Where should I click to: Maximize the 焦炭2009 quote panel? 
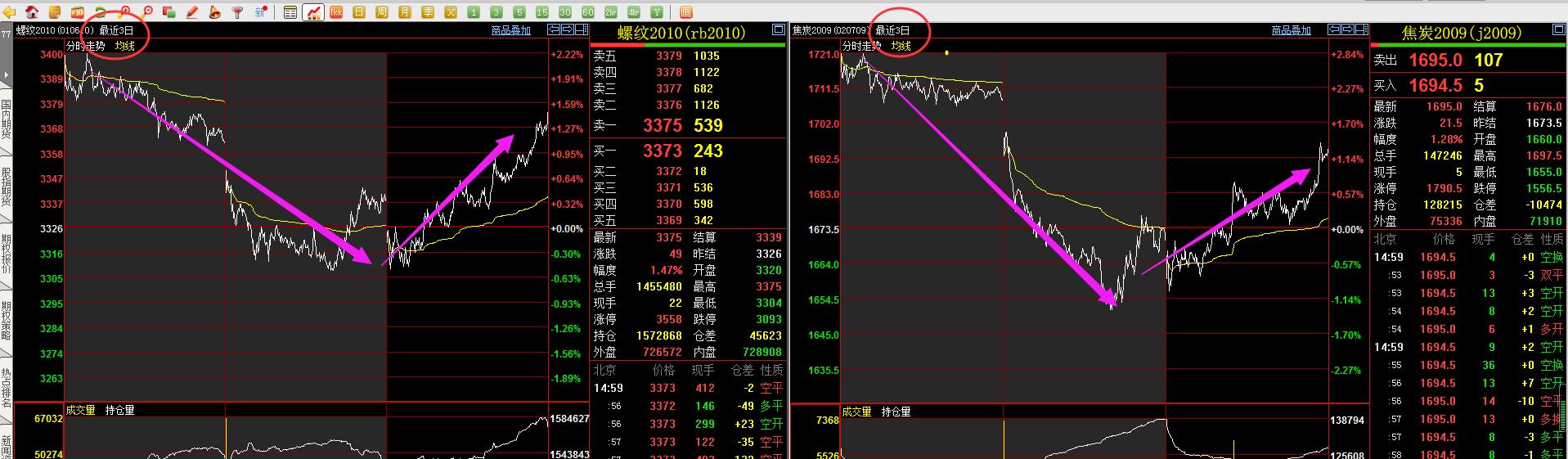click(x=1558, y=30)
